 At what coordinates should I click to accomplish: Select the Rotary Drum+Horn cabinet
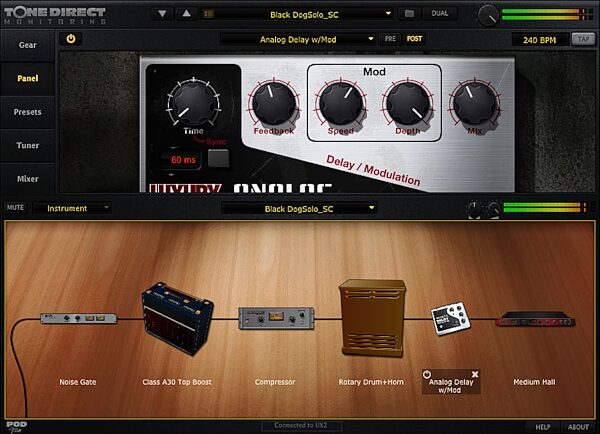[x=372, y=318]
